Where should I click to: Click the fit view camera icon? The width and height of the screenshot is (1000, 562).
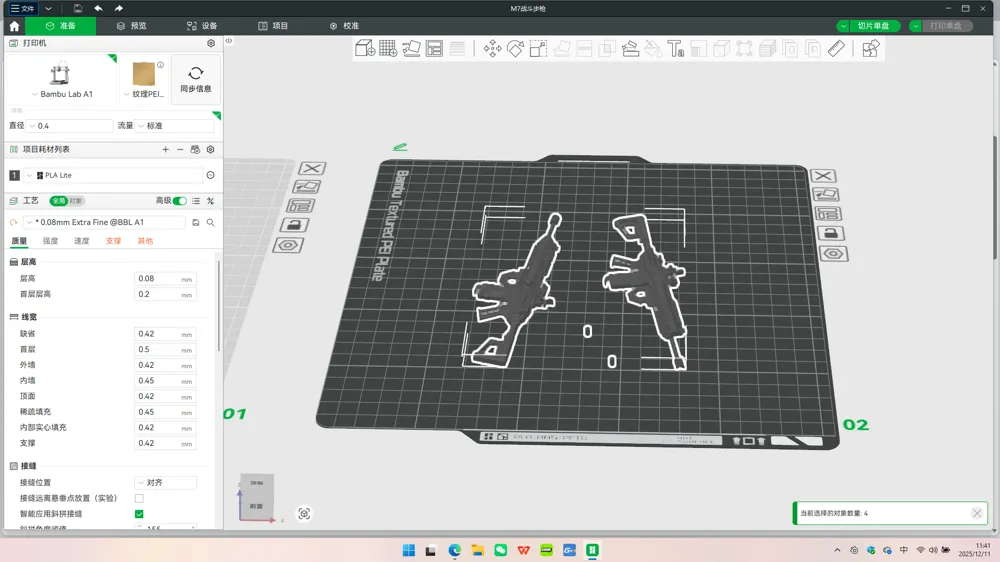[304, 514]
